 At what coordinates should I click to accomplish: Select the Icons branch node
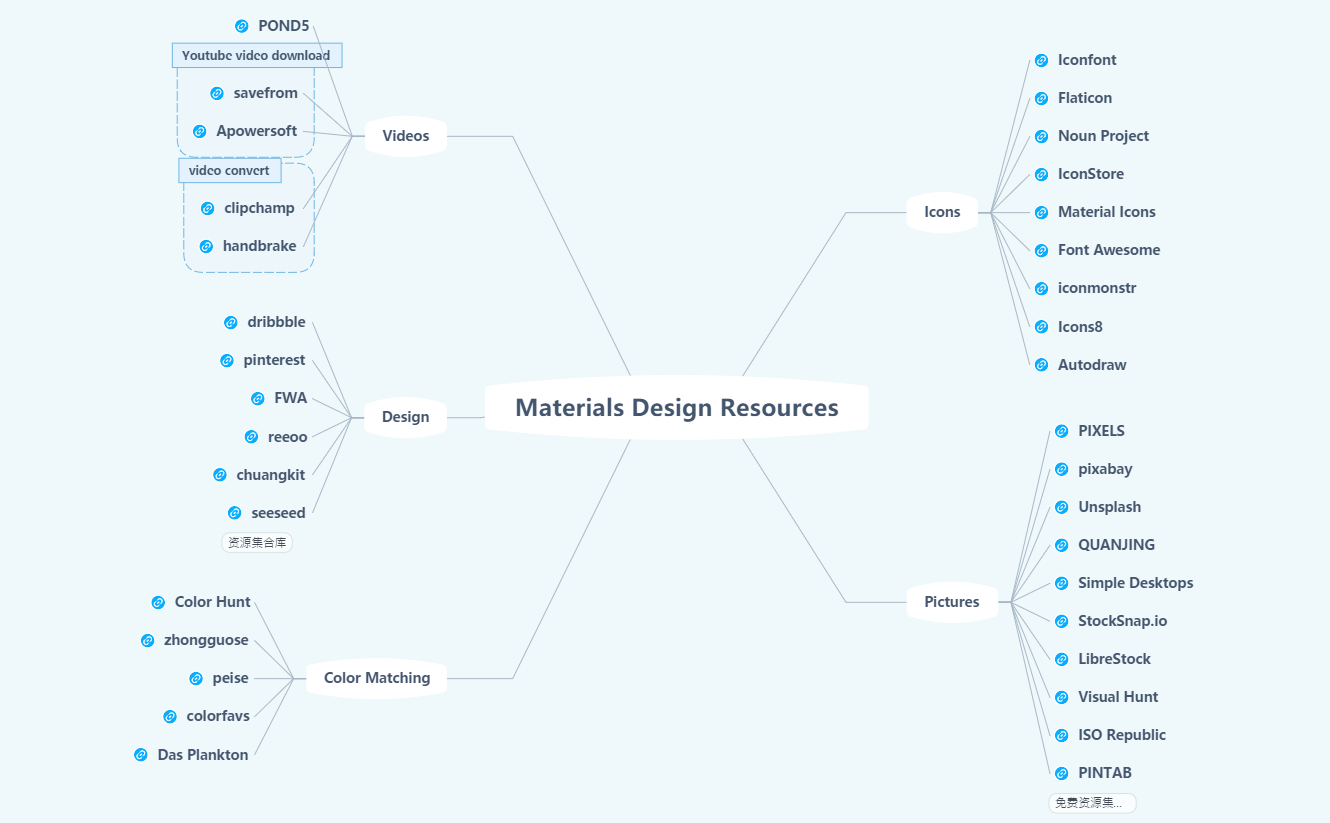coord(942,212)
